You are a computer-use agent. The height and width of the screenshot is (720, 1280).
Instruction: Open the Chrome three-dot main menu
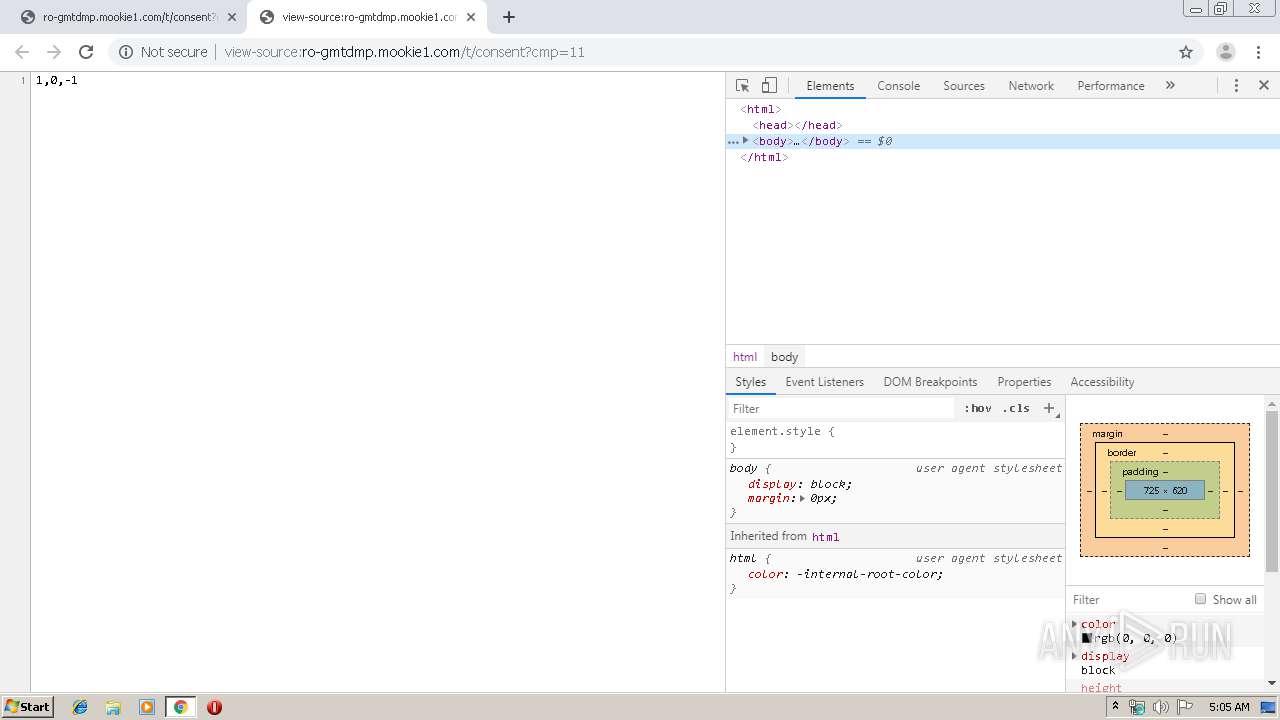tap(1259, 52)
